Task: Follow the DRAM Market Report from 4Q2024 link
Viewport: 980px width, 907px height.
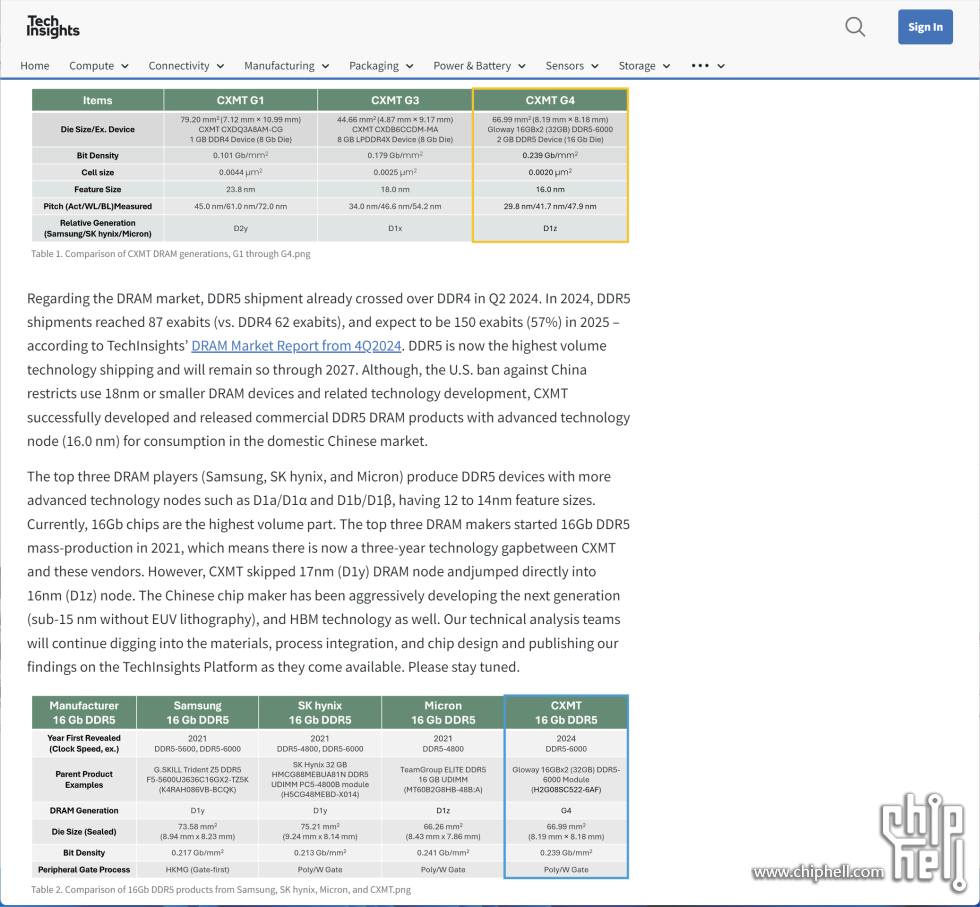Action: [296, 346]
